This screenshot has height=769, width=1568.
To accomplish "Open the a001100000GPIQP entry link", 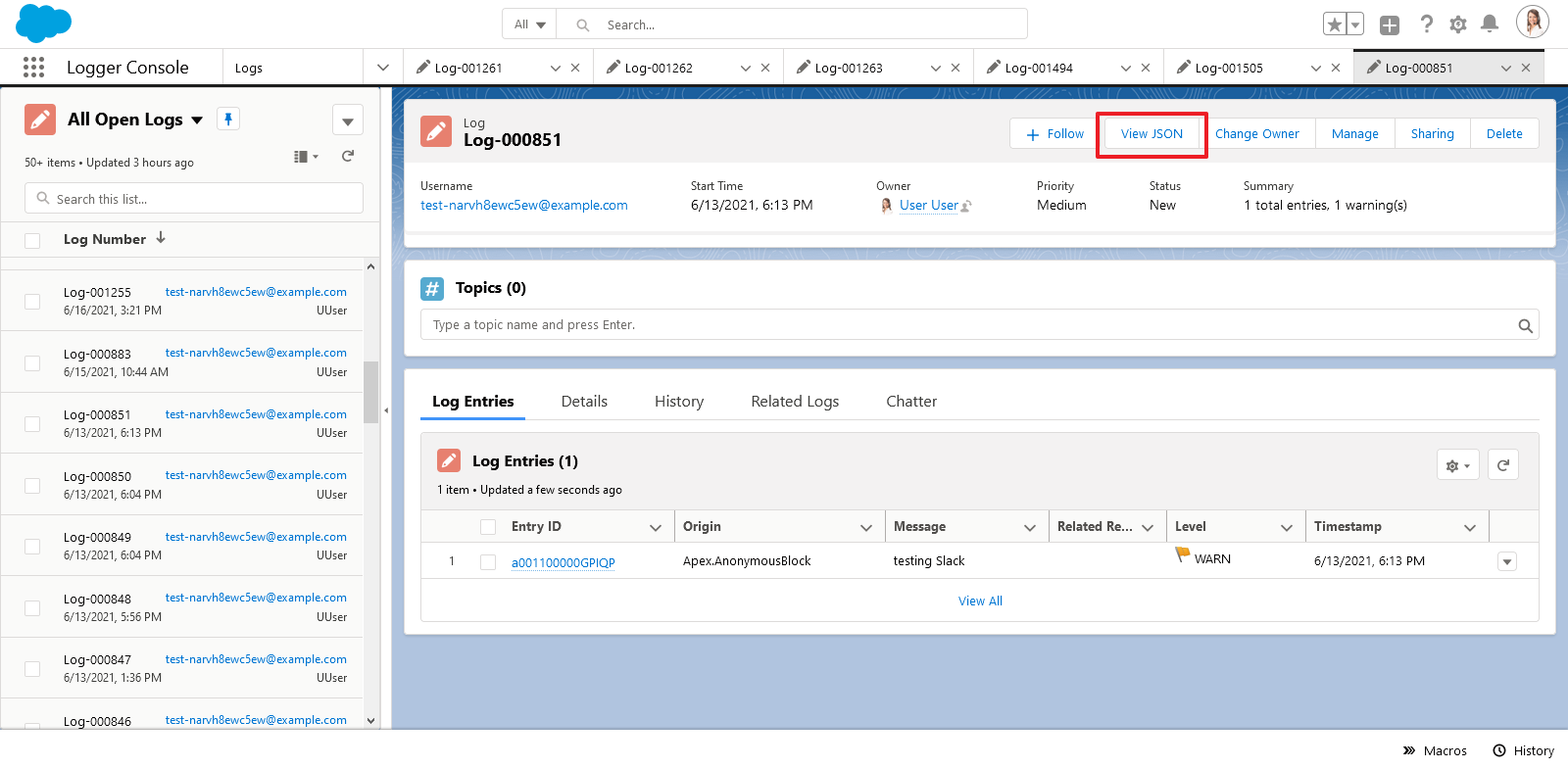I will (563, 563).
